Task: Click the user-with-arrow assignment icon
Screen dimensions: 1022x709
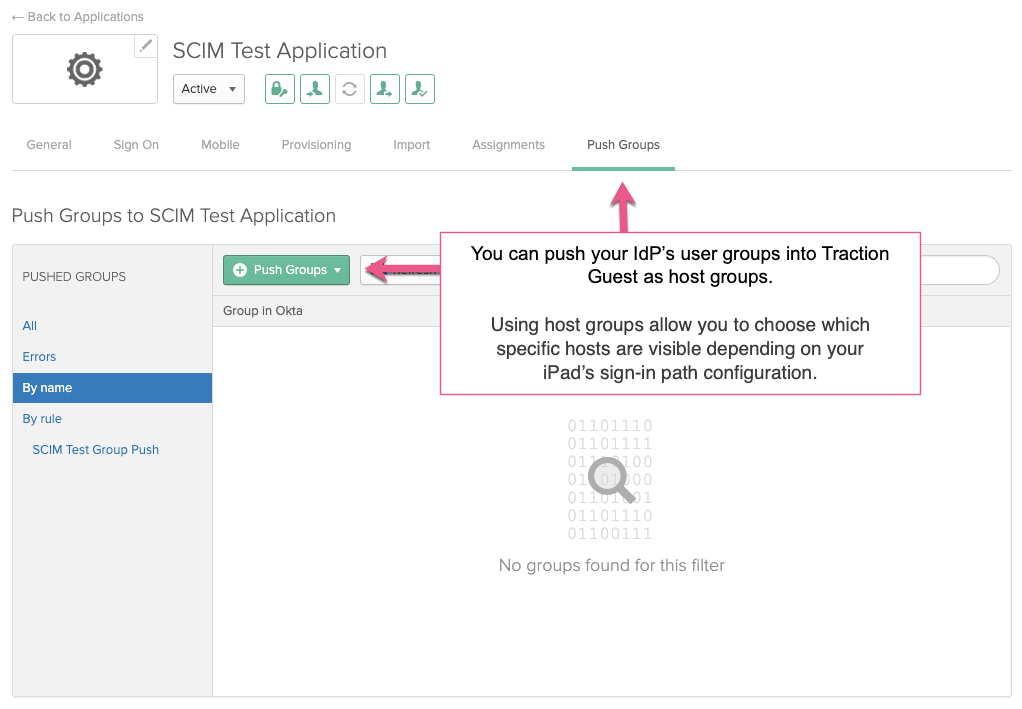Action: pos(384,89)
